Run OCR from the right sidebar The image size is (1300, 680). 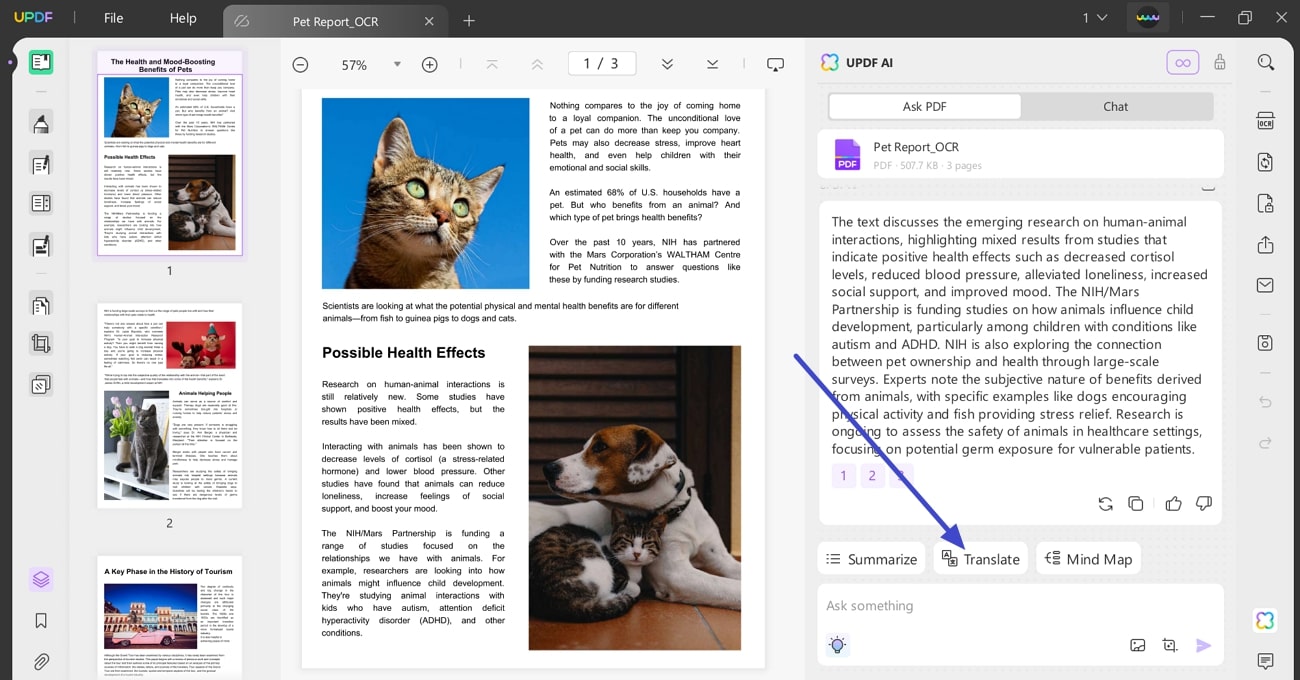click(1265, 120)
